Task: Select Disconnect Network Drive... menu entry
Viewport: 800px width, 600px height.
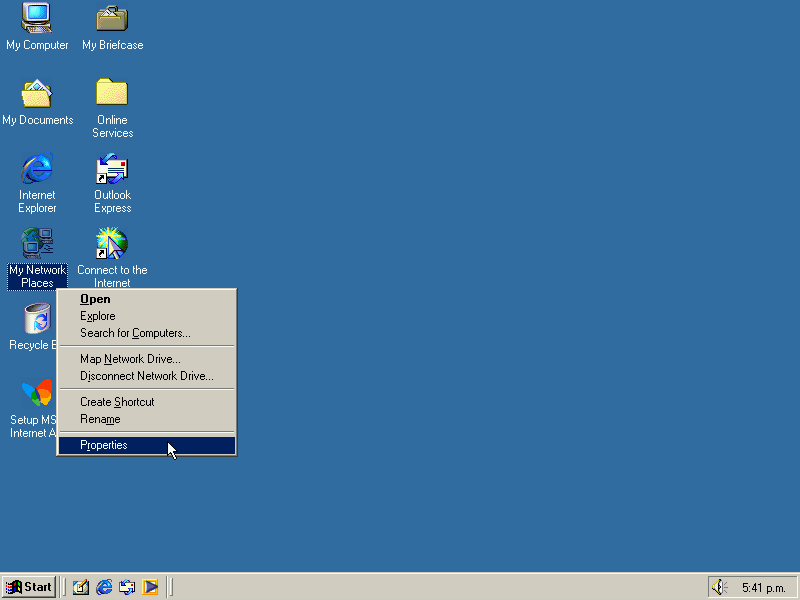Action: point(146,376)
